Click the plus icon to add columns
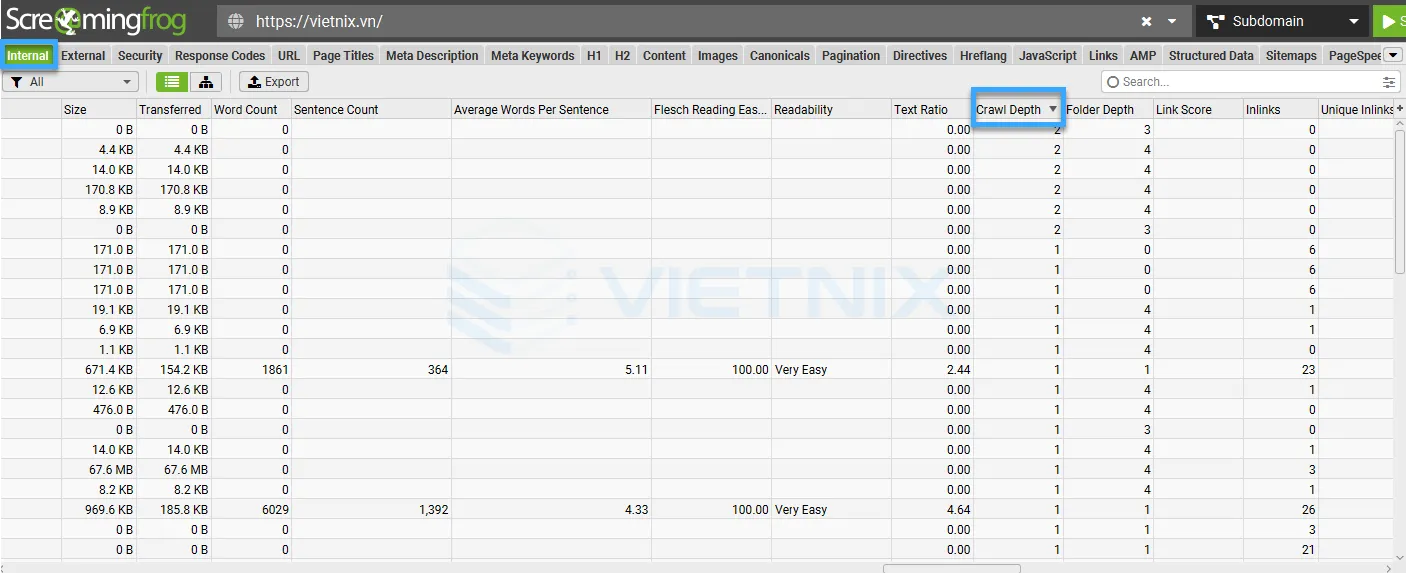The image size is (1406, 573). click(1398, 110)
